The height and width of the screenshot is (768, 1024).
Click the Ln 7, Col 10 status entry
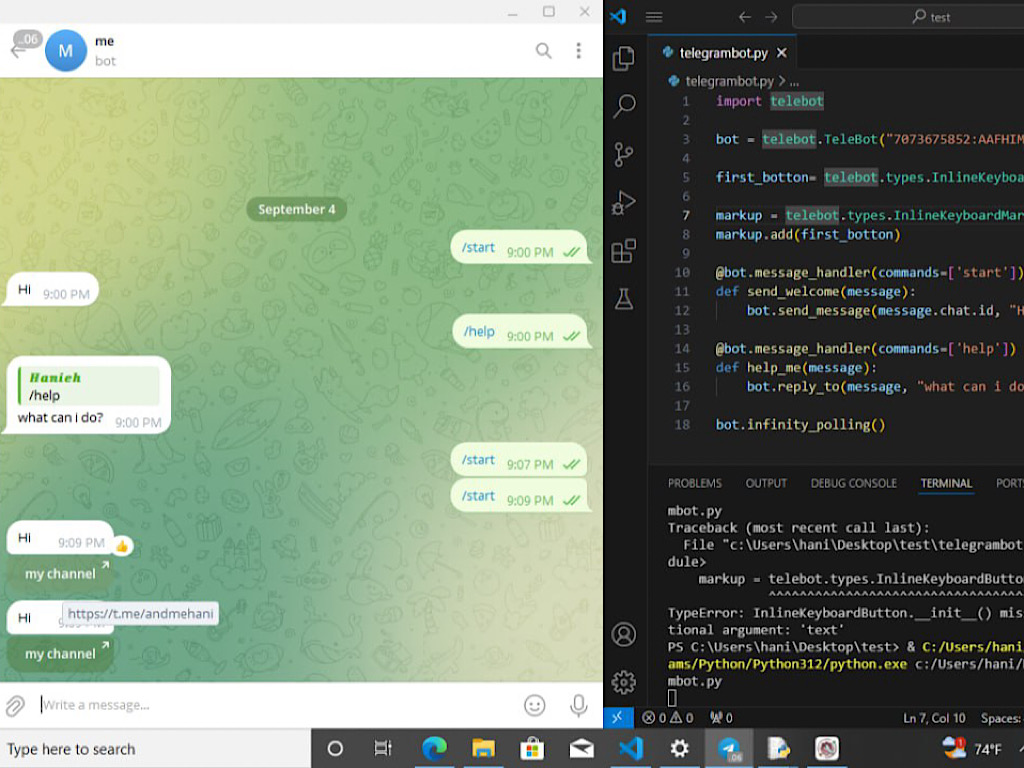pyautogui.click(x=934, y=718)
